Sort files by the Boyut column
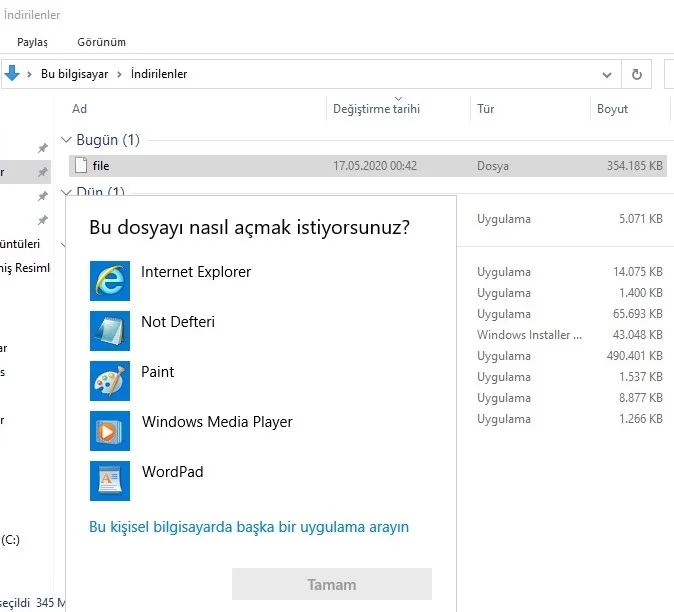 coord(612,109)
